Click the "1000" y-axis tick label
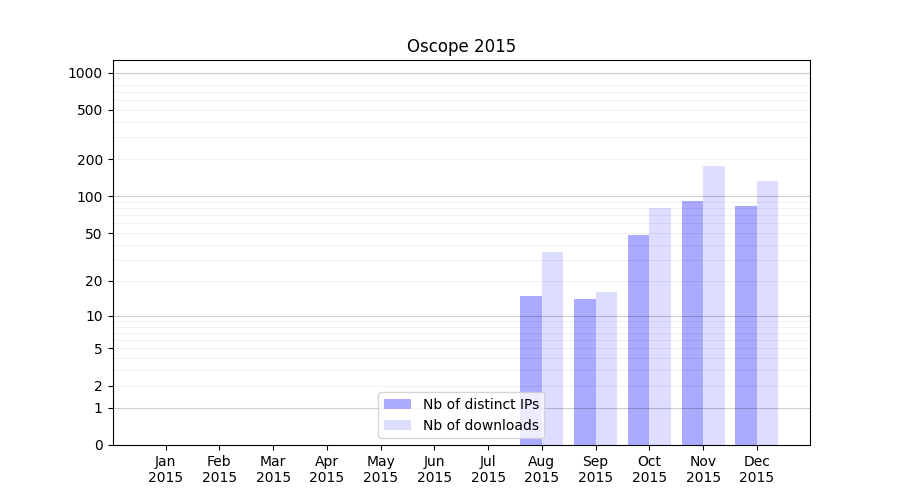 (85, 73)
